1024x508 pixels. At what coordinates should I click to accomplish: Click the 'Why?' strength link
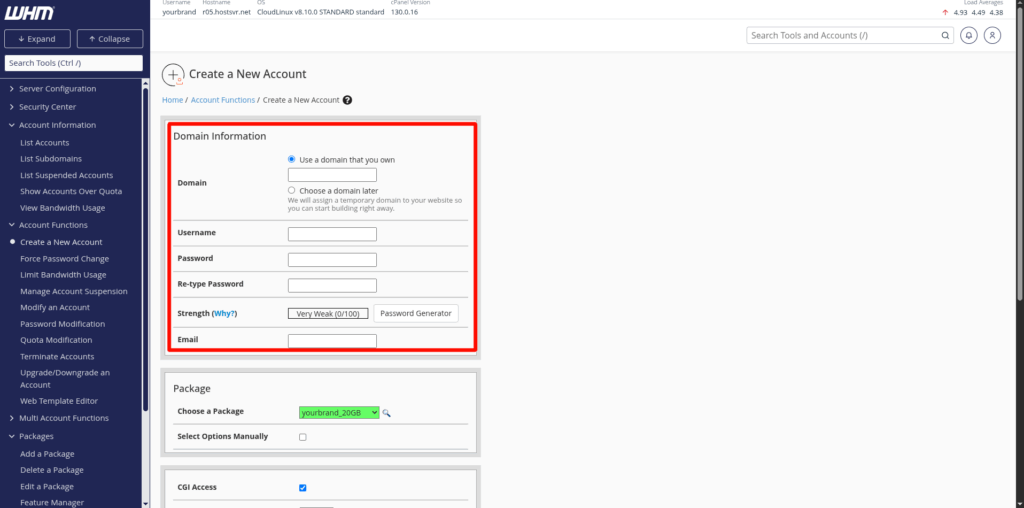224,313
